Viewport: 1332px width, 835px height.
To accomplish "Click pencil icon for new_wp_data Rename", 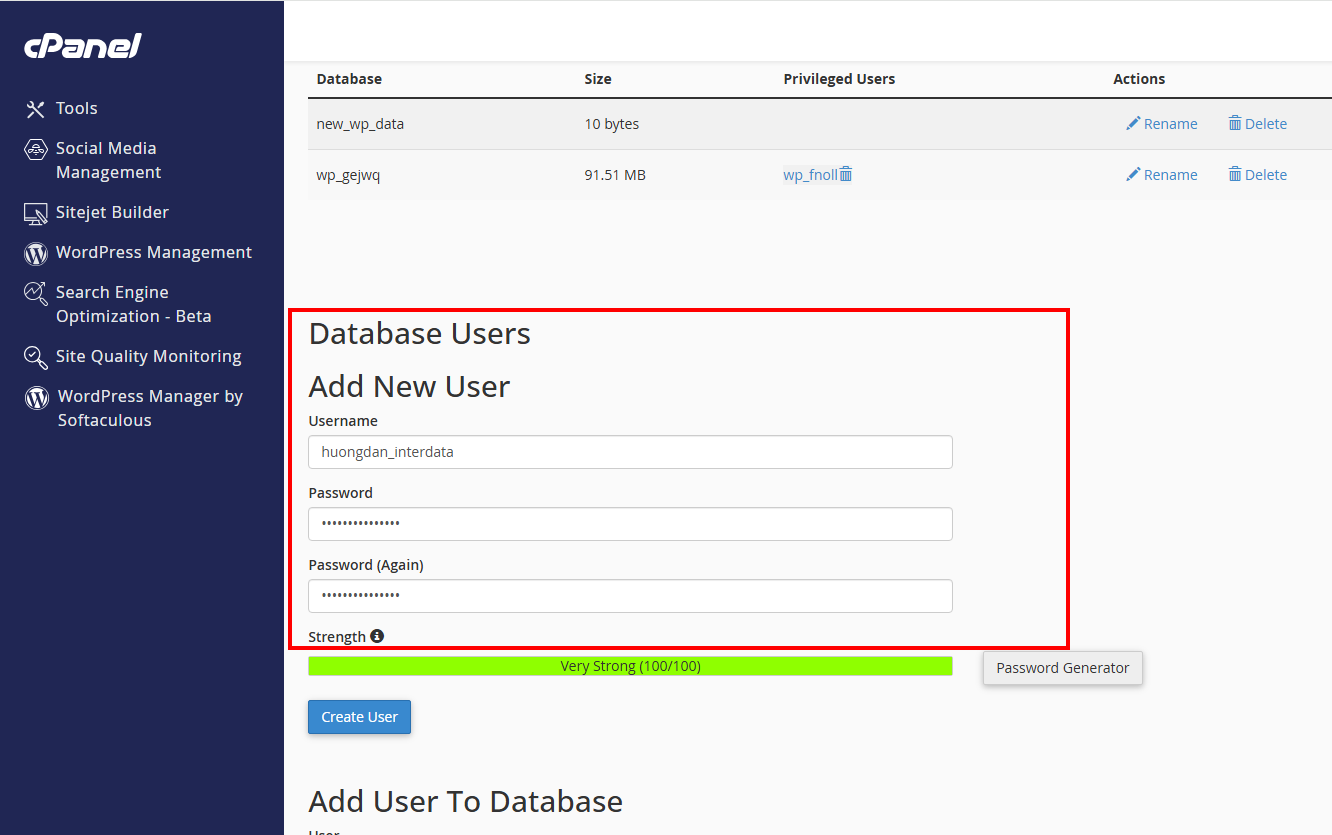I will click(1133, 123).
